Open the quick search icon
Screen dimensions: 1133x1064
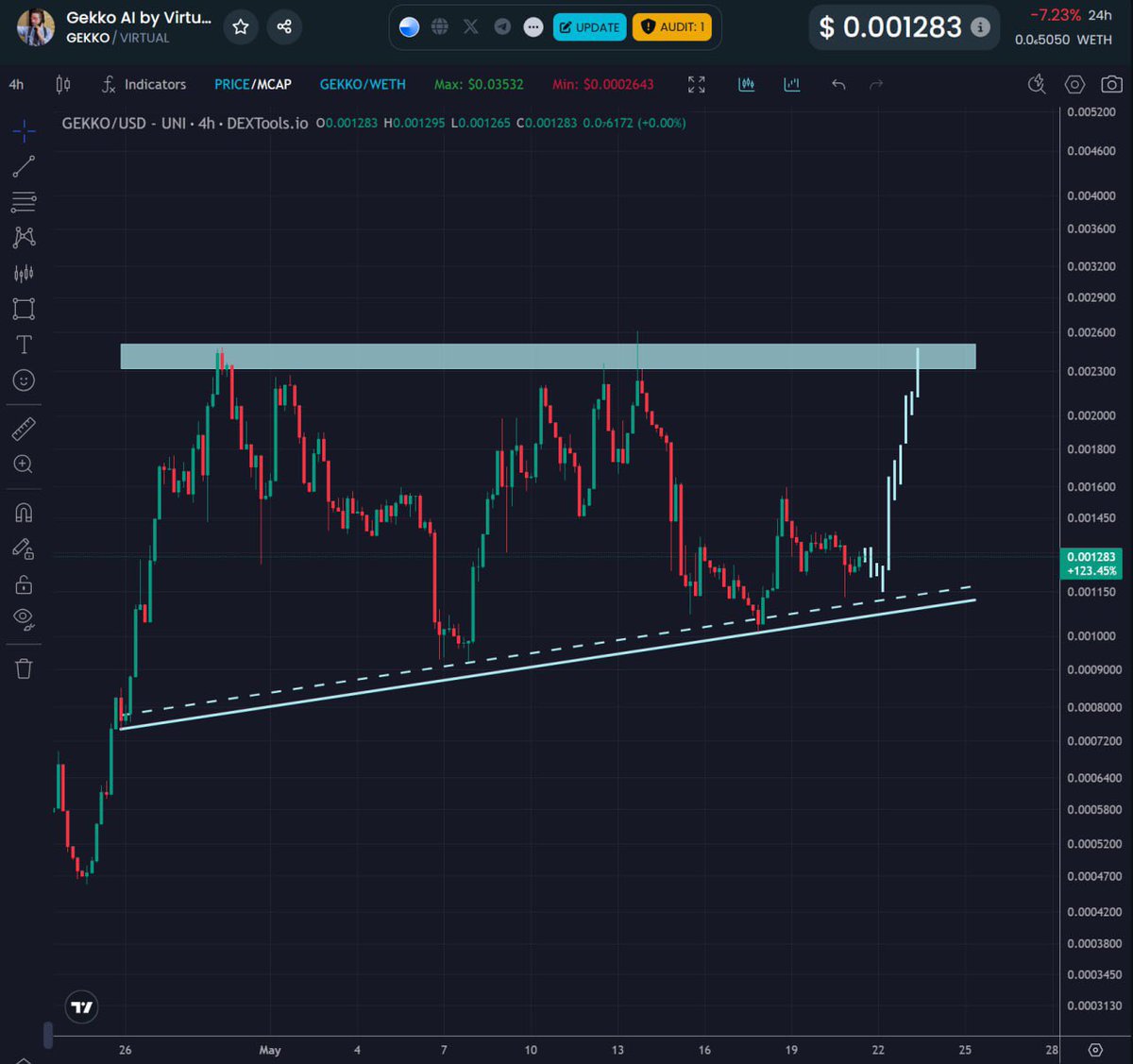pos(1037,84)
